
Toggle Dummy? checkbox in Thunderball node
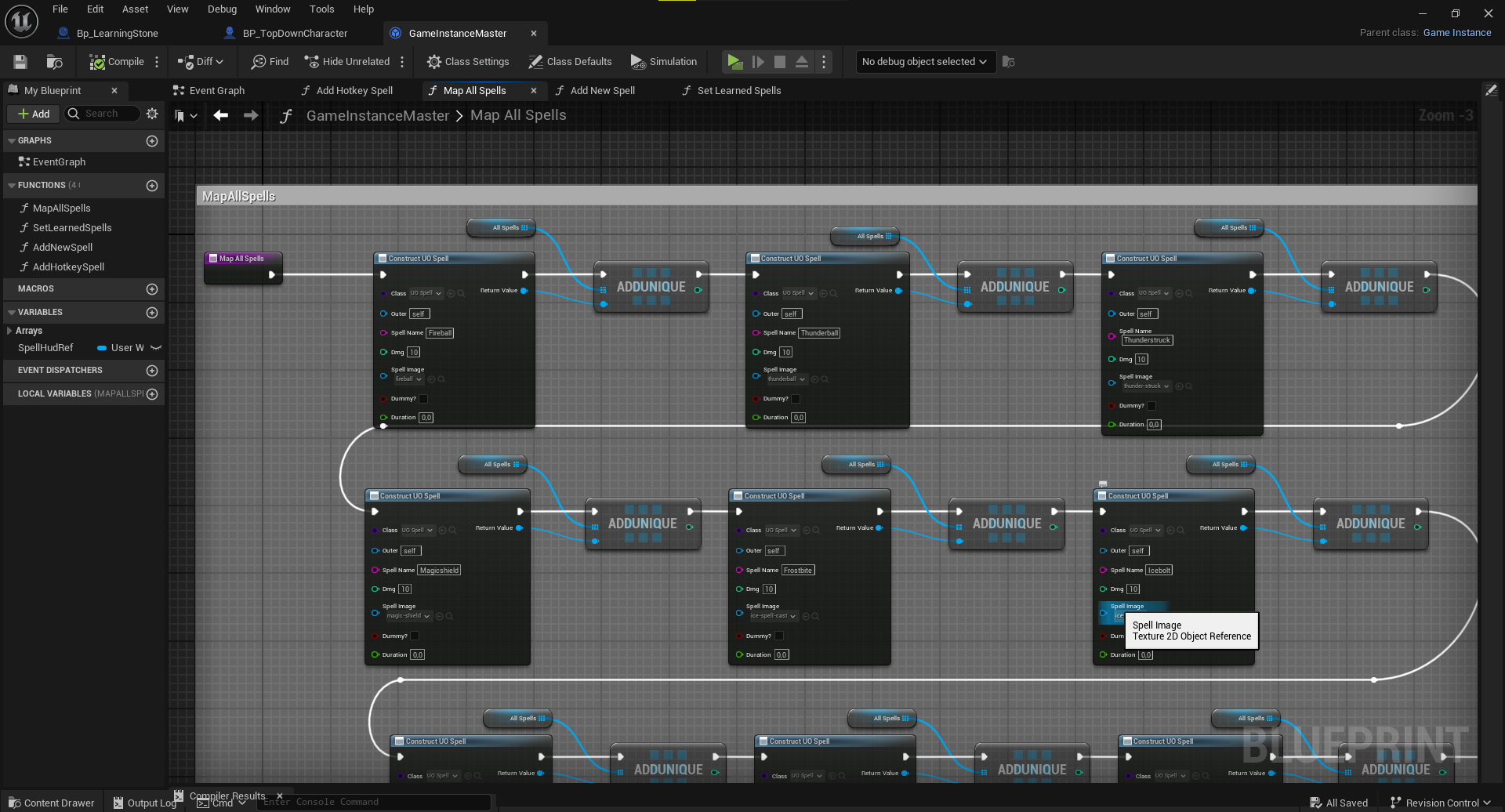pos(796,399)
